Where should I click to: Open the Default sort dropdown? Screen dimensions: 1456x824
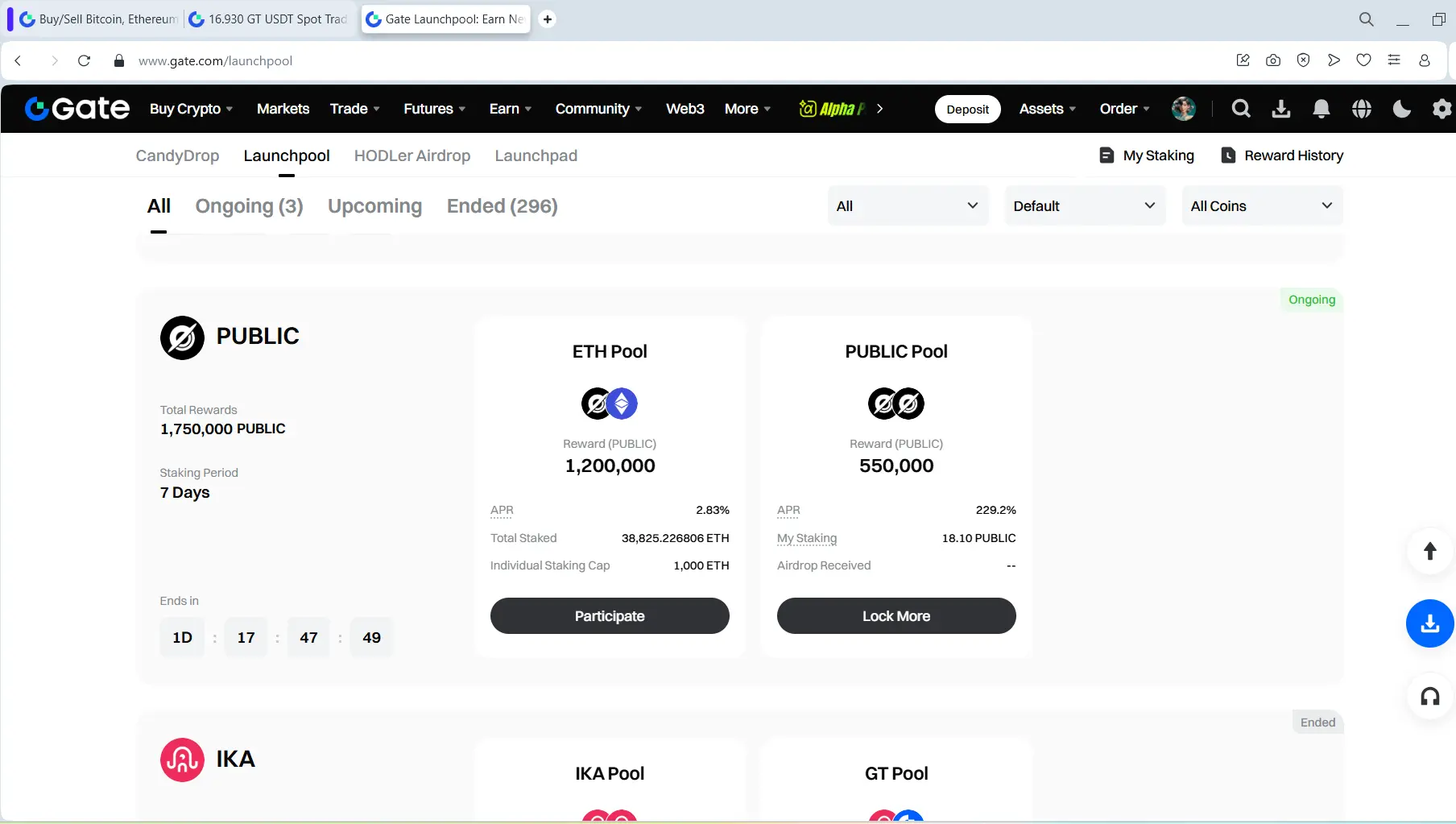coord(1085,206)
